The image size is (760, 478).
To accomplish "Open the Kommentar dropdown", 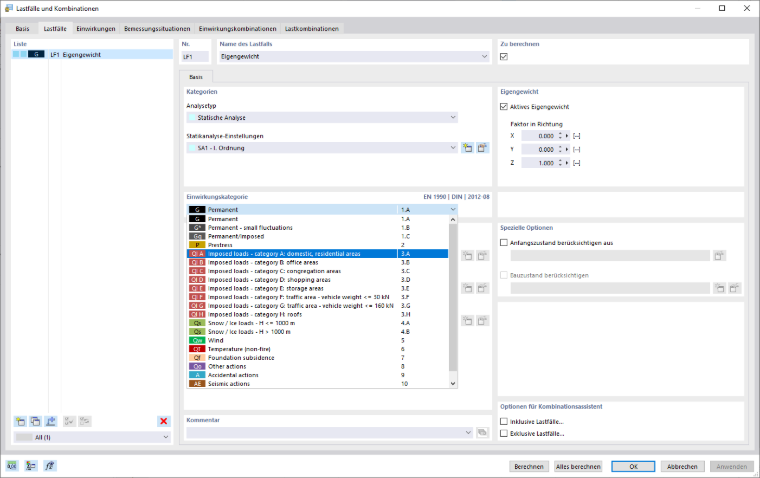I will (468, 432).
